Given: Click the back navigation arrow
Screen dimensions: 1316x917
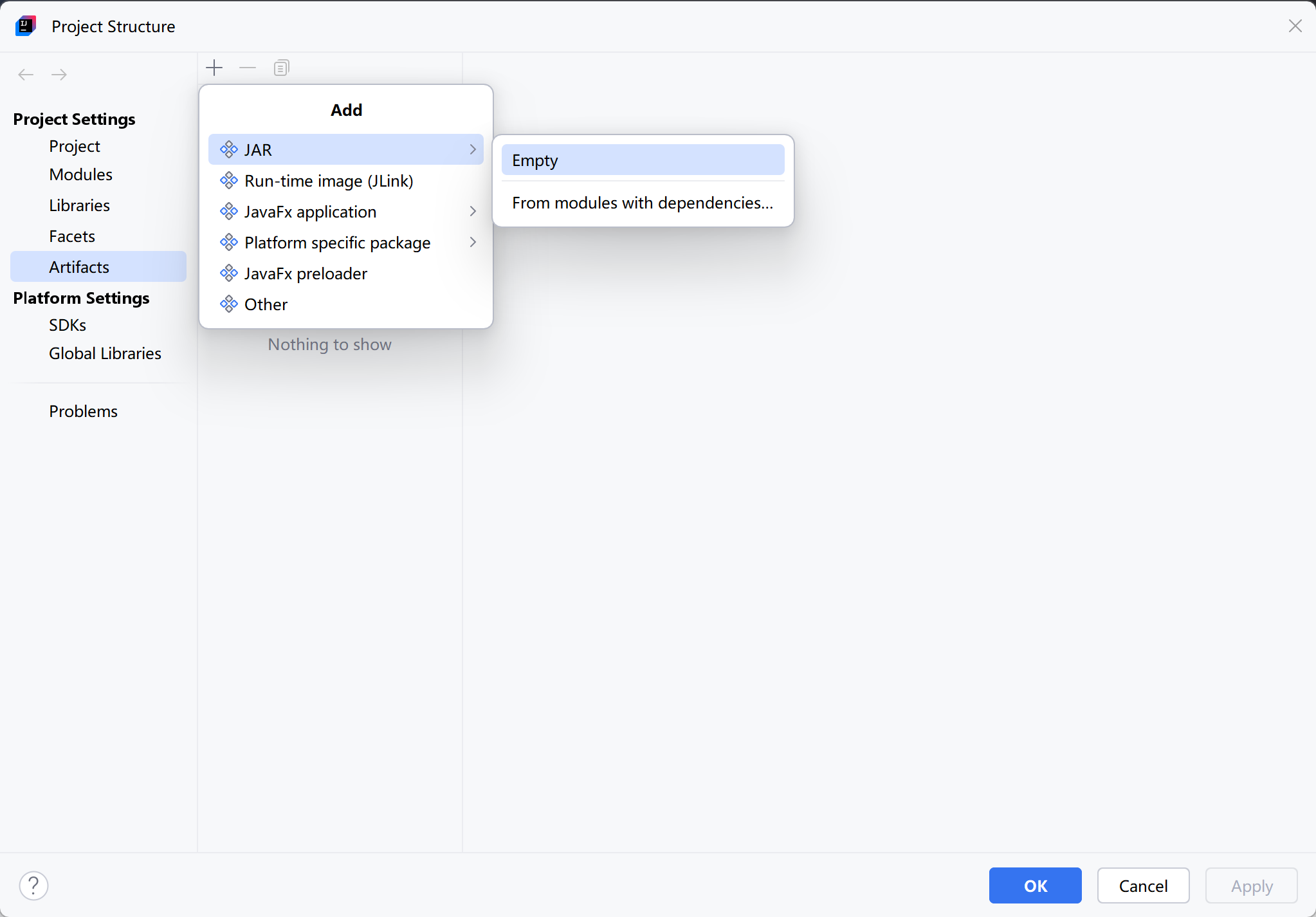Looking at the screenshot, I should point(26,75).
